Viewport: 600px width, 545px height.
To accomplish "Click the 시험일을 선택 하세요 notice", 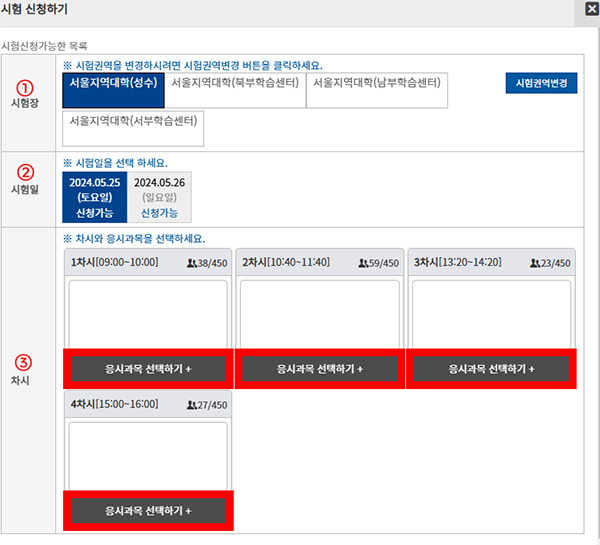I will [x=115, y=163].
